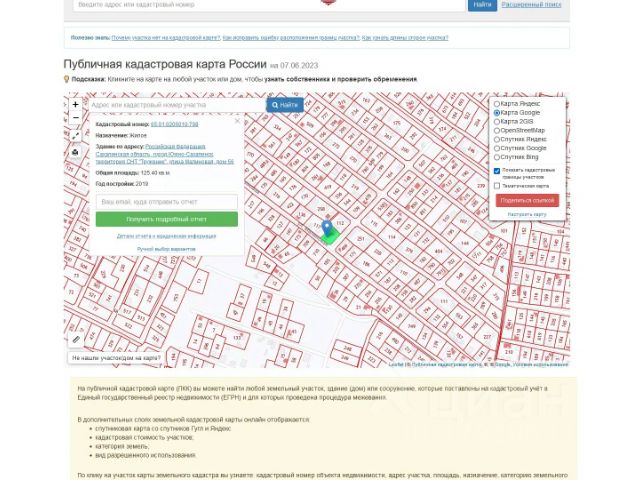The height and width of the screenshot is (480, 640).
Task: Click the top Найти search button
Action: pos(482,4)
